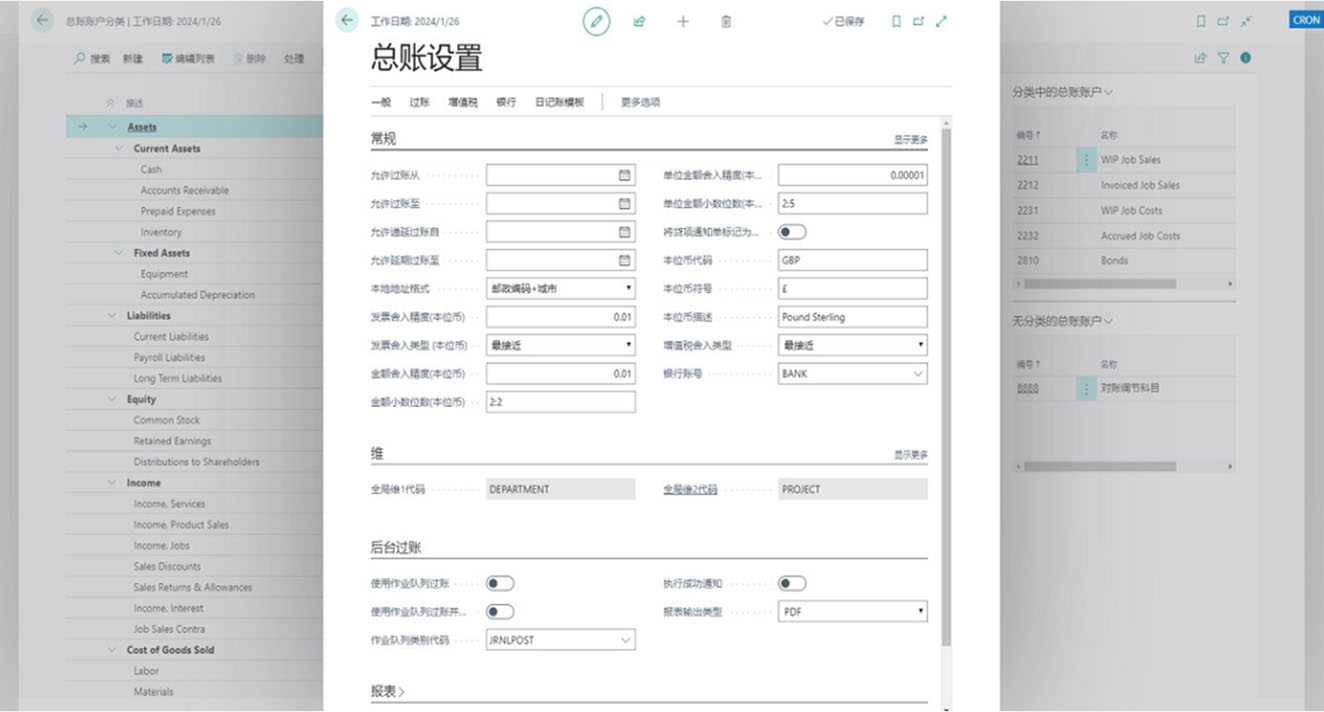Screen dimensions: 1324x712
Task: Click the trash icon on the 总账设置 page
Action: click(727, 21)
